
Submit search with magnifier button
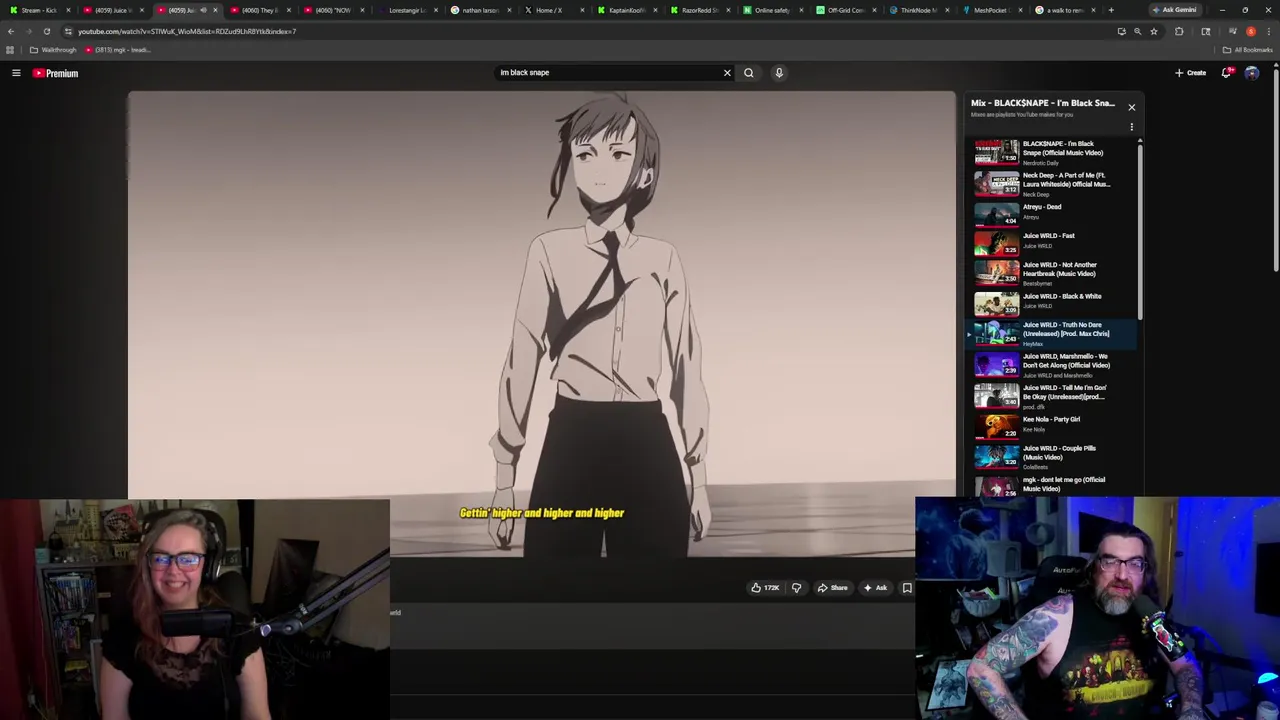748,73
